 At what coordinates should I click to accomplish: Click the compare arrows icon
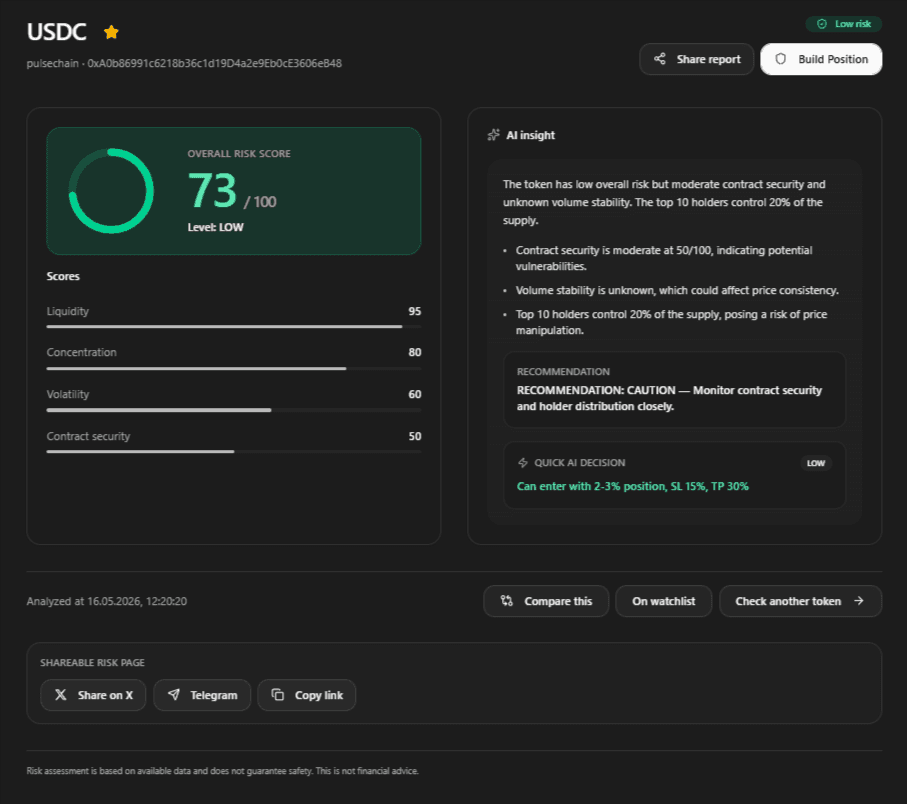pos(507,601)
